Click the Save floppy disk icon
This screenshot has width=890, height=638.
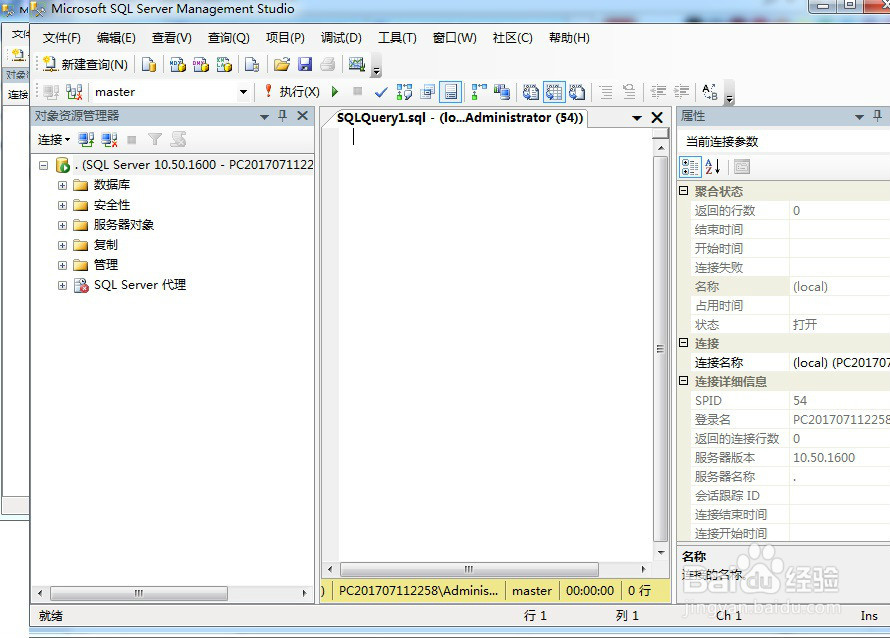pyautogui.click(x=305, y=65)
